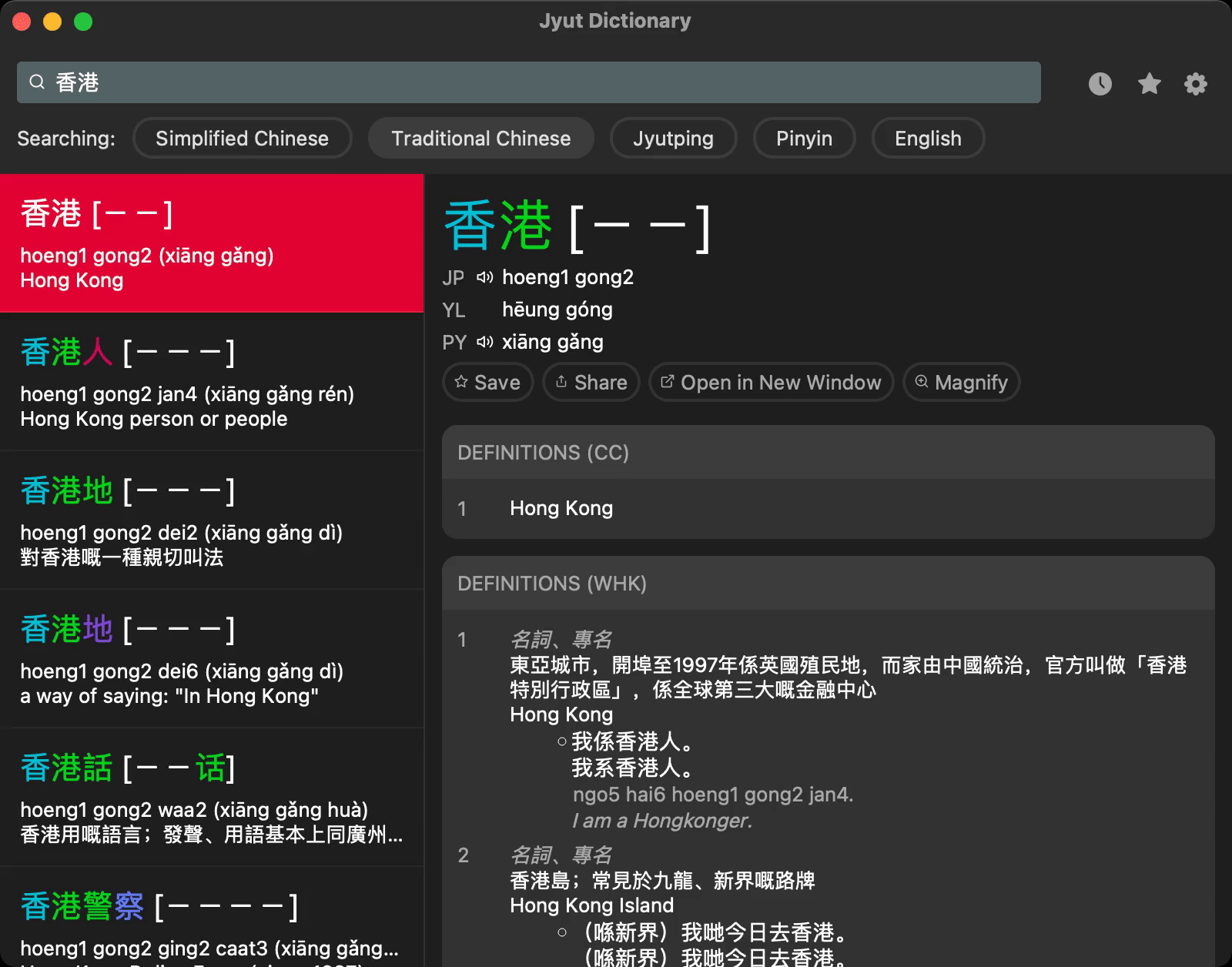Click translation I am a Hongkonger.
1232x967 pixels.
tap(662, 821)
